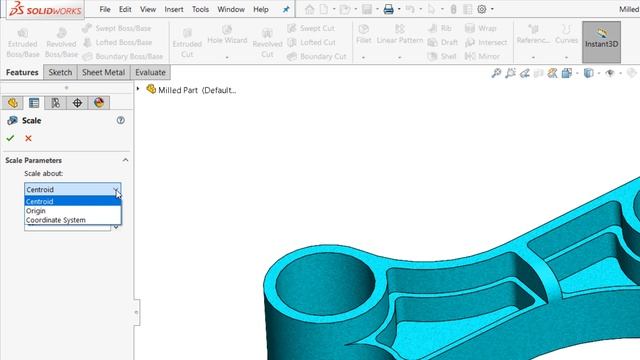
Task: Open the Options gear dropdown arrow
Action: tap(492, 9)
